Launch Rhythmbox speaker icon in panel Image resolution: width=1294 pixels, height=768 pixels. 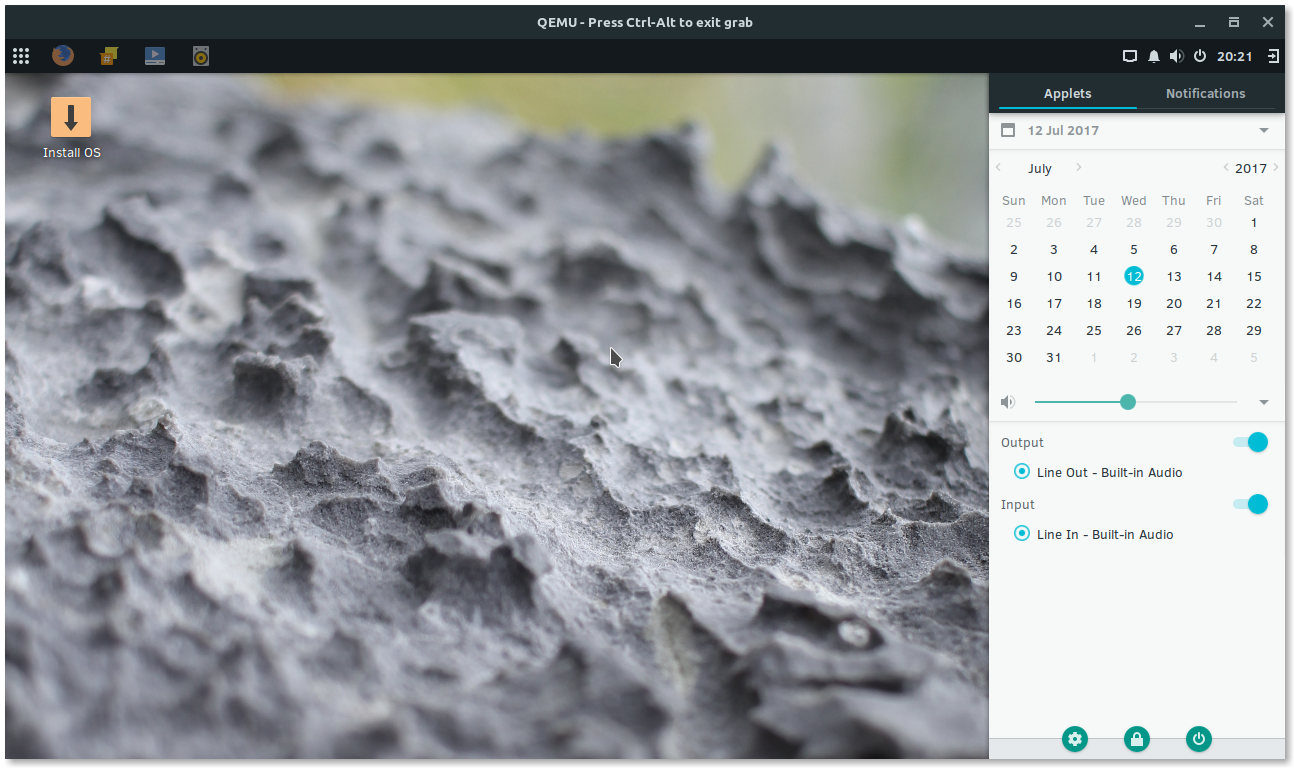tap(201, 56)
